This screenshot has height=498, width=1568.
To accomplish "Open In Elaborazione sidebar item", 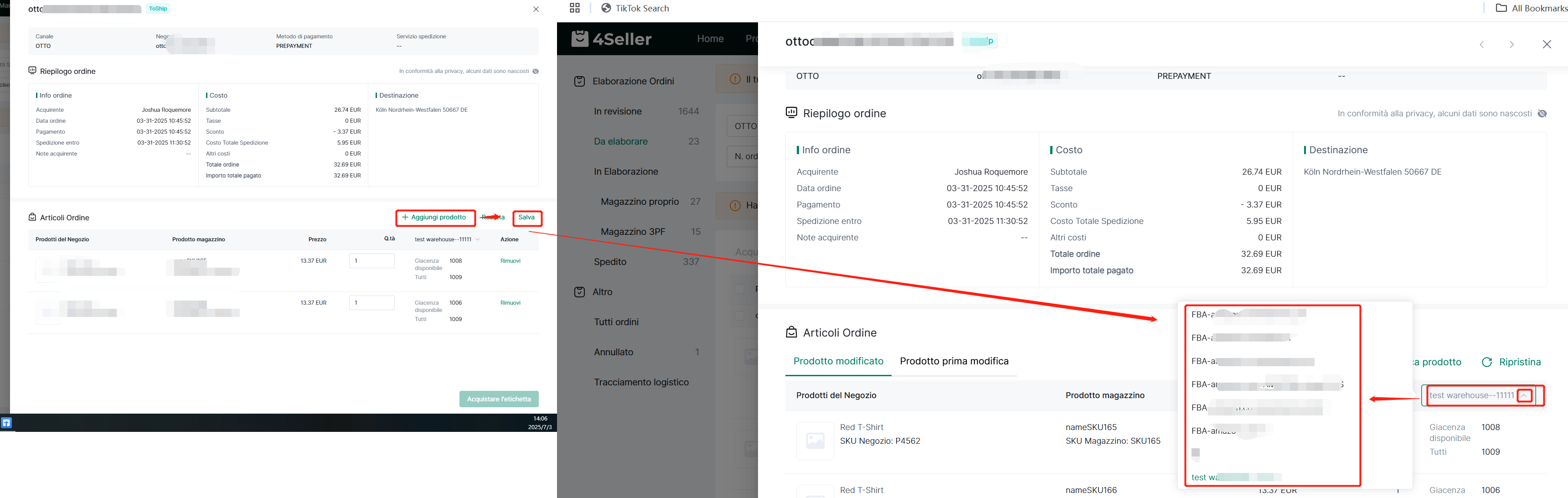I will [x=626, y=171].
